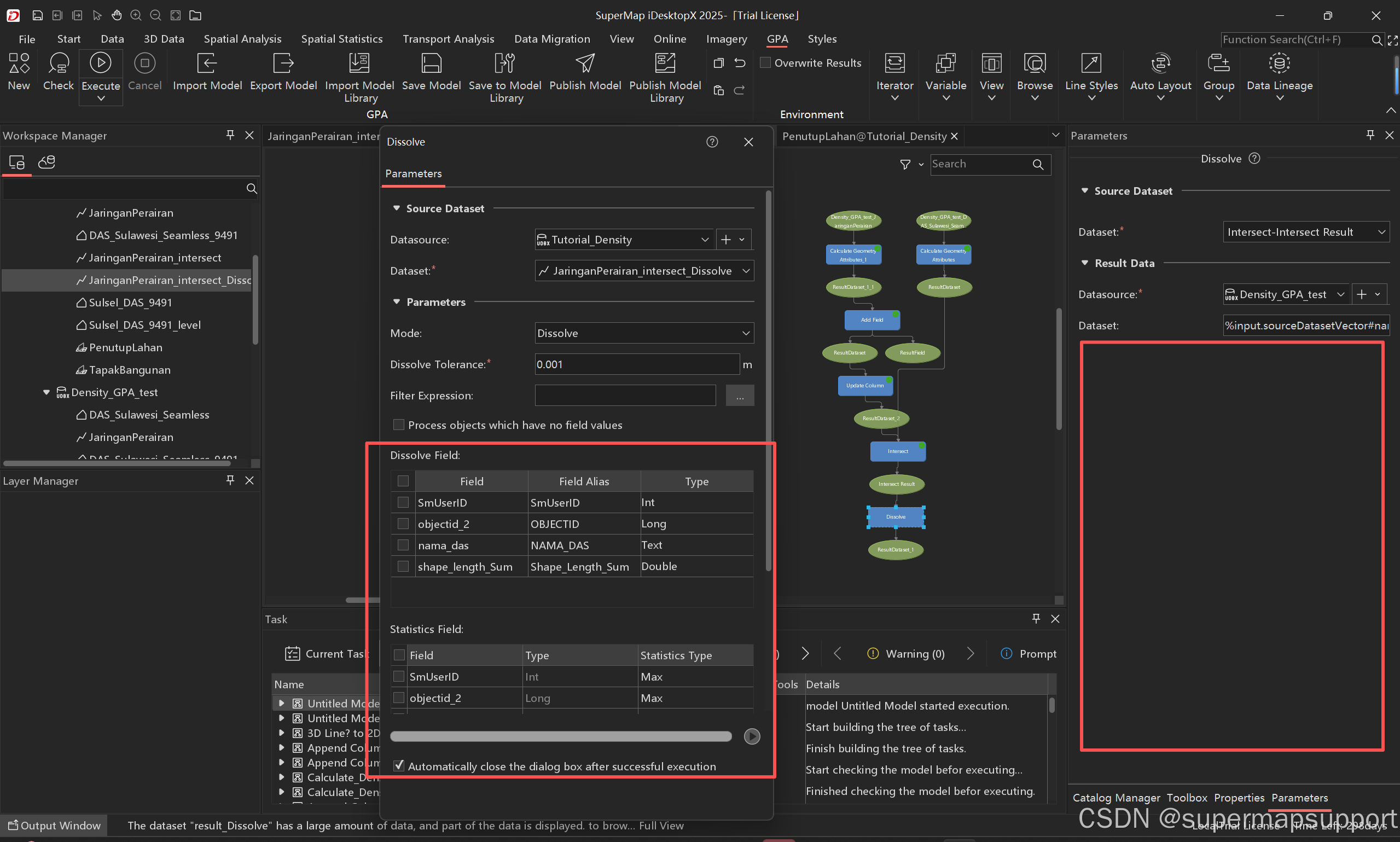Enable the Overwrite Results checkbox

click(765, 63)
